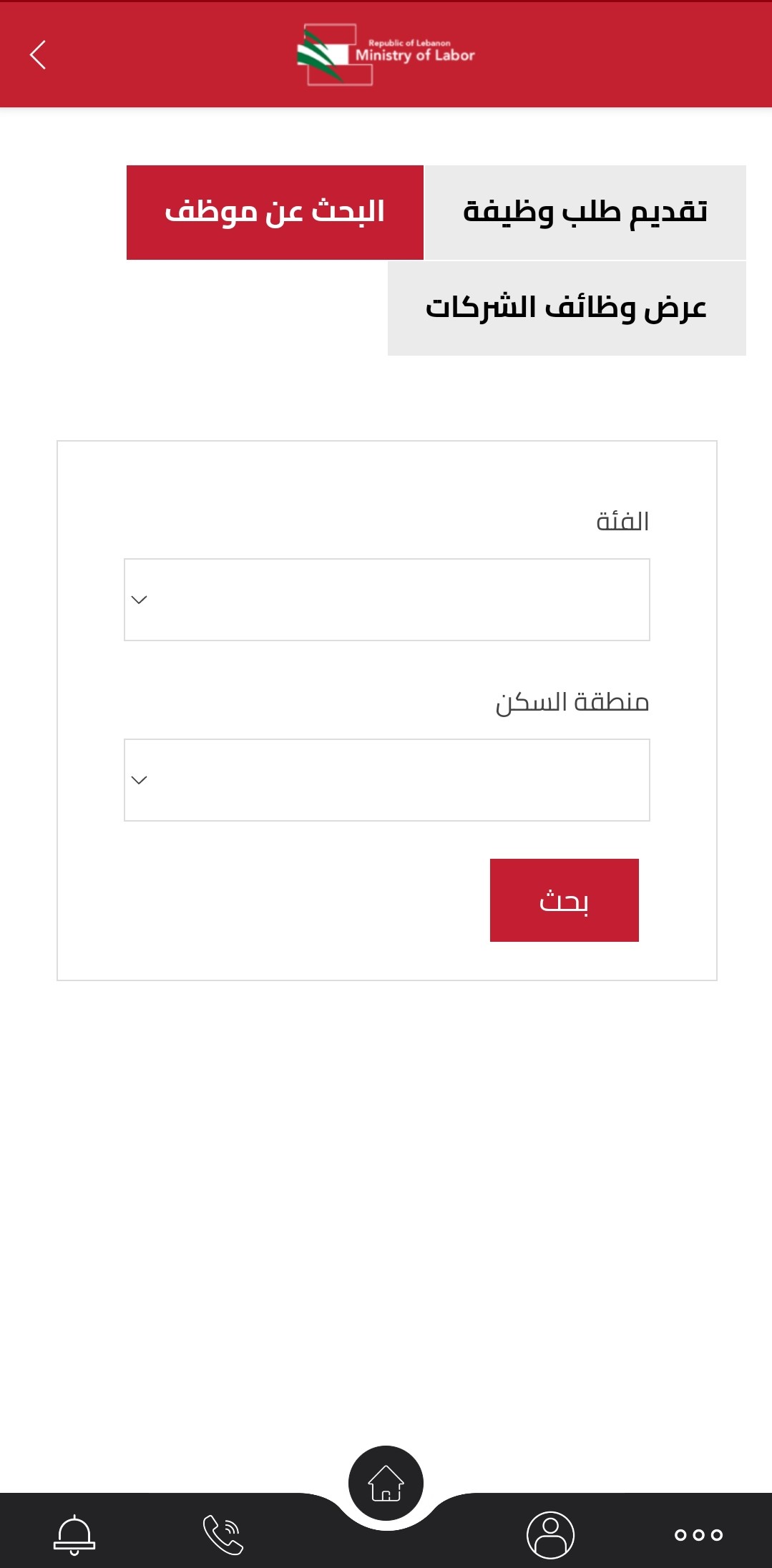Tap the back arrow in the header

click(x=38, y=54)
